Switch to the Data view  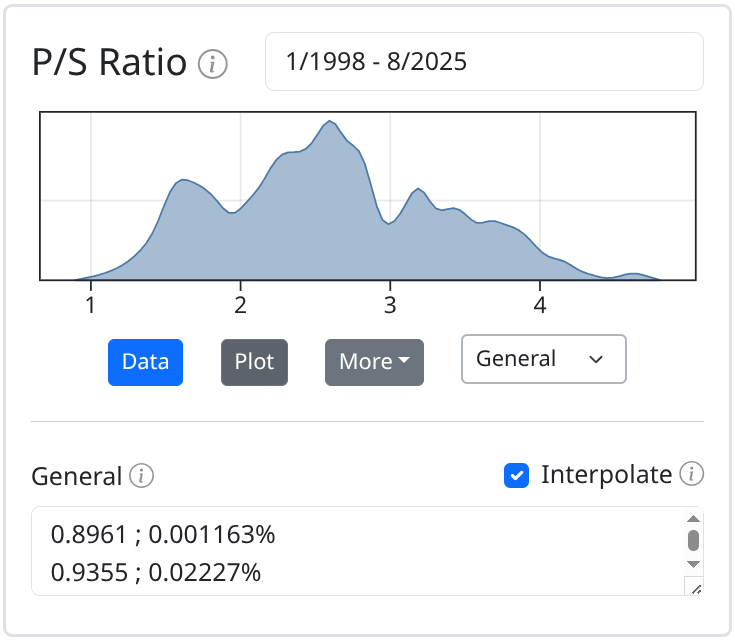pyautogui.click(x=145, y=362)
